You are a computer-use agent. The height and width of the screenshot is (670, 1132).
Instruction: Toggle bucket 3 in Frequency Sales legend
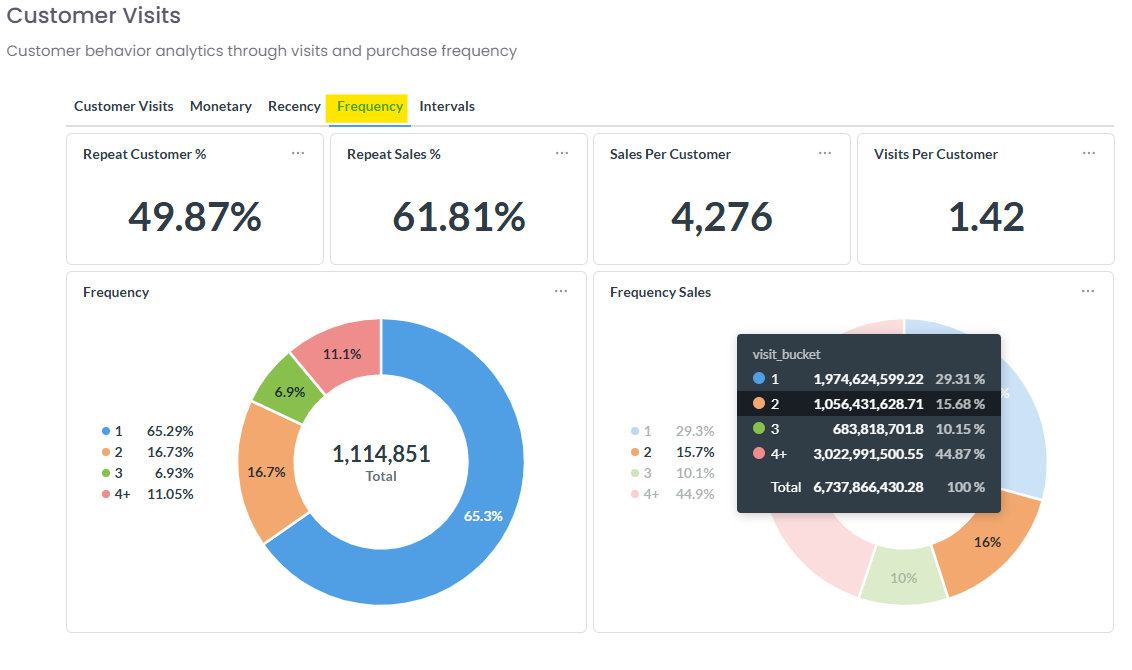672,473
